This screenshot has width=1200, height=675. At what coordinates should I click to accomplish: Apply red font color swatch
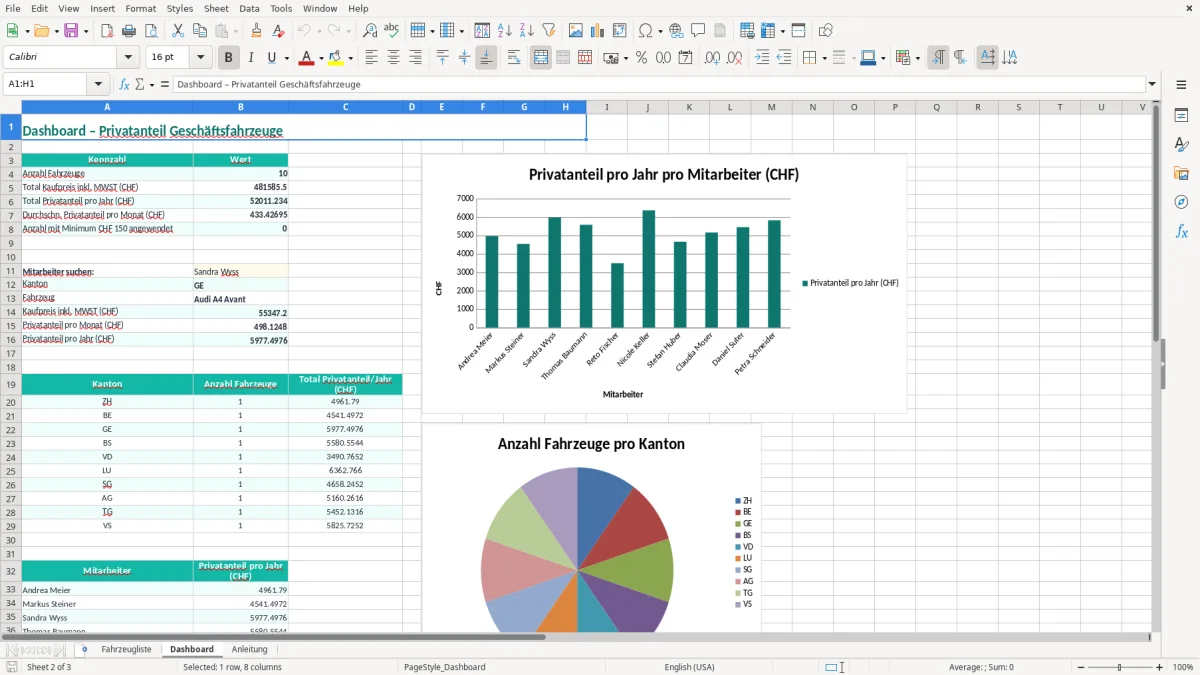(307, 58)
